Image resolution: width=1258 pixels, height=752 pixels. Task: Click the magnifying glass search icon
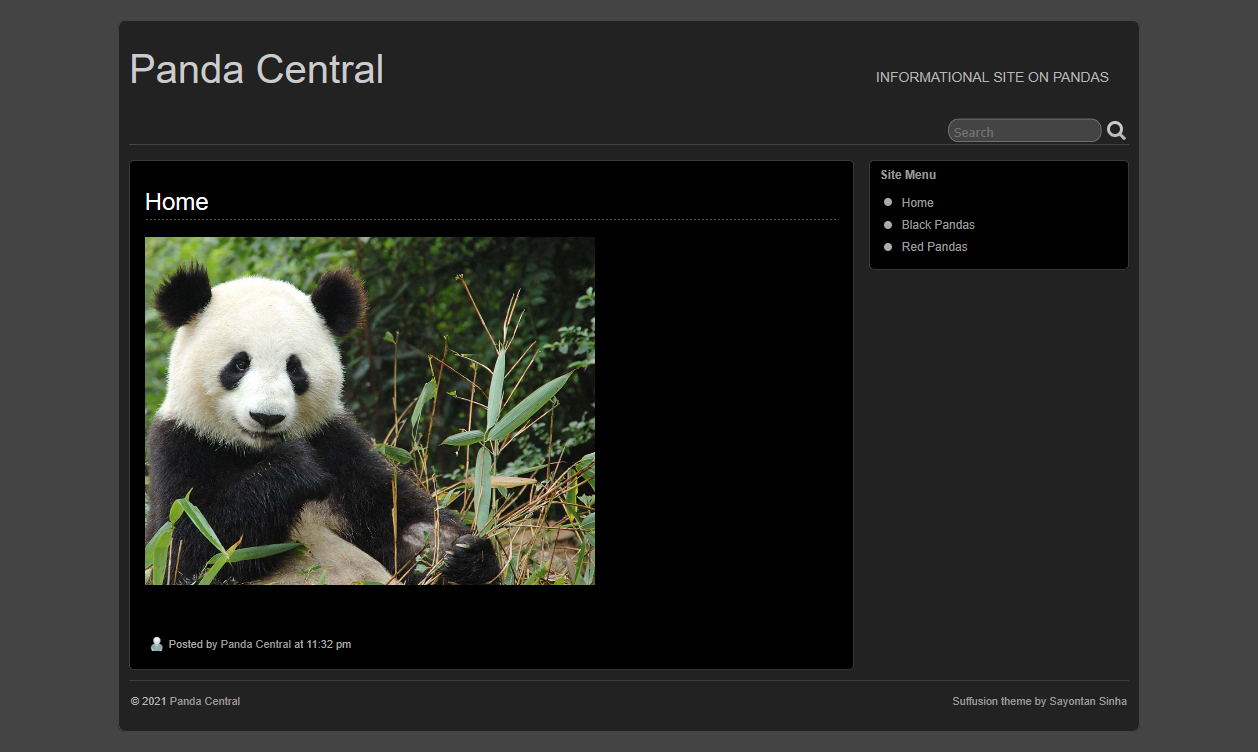[1116, 130]
